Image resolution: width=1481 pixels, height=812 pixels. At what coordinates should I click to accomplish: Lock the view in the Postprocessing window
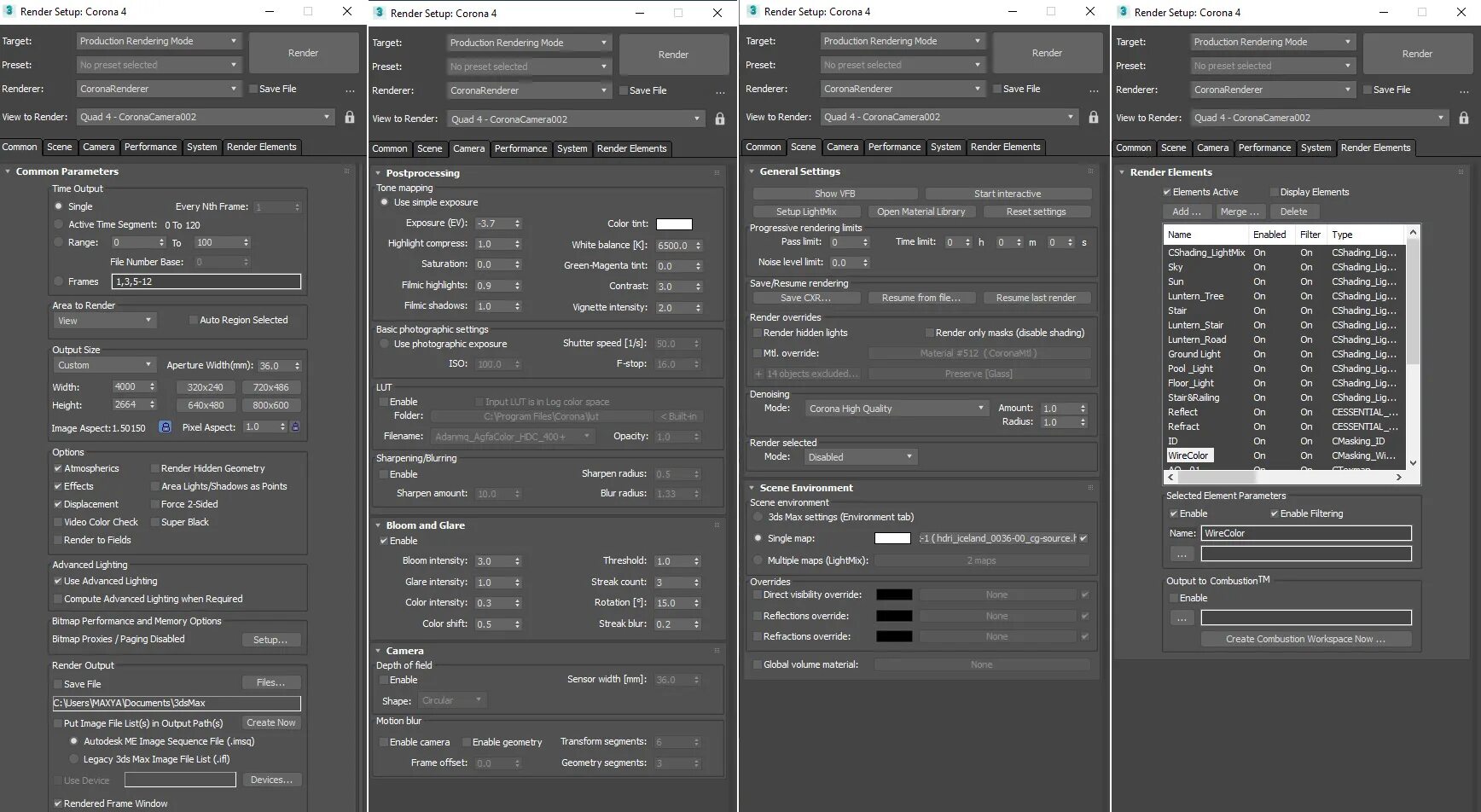click(720, 119)
